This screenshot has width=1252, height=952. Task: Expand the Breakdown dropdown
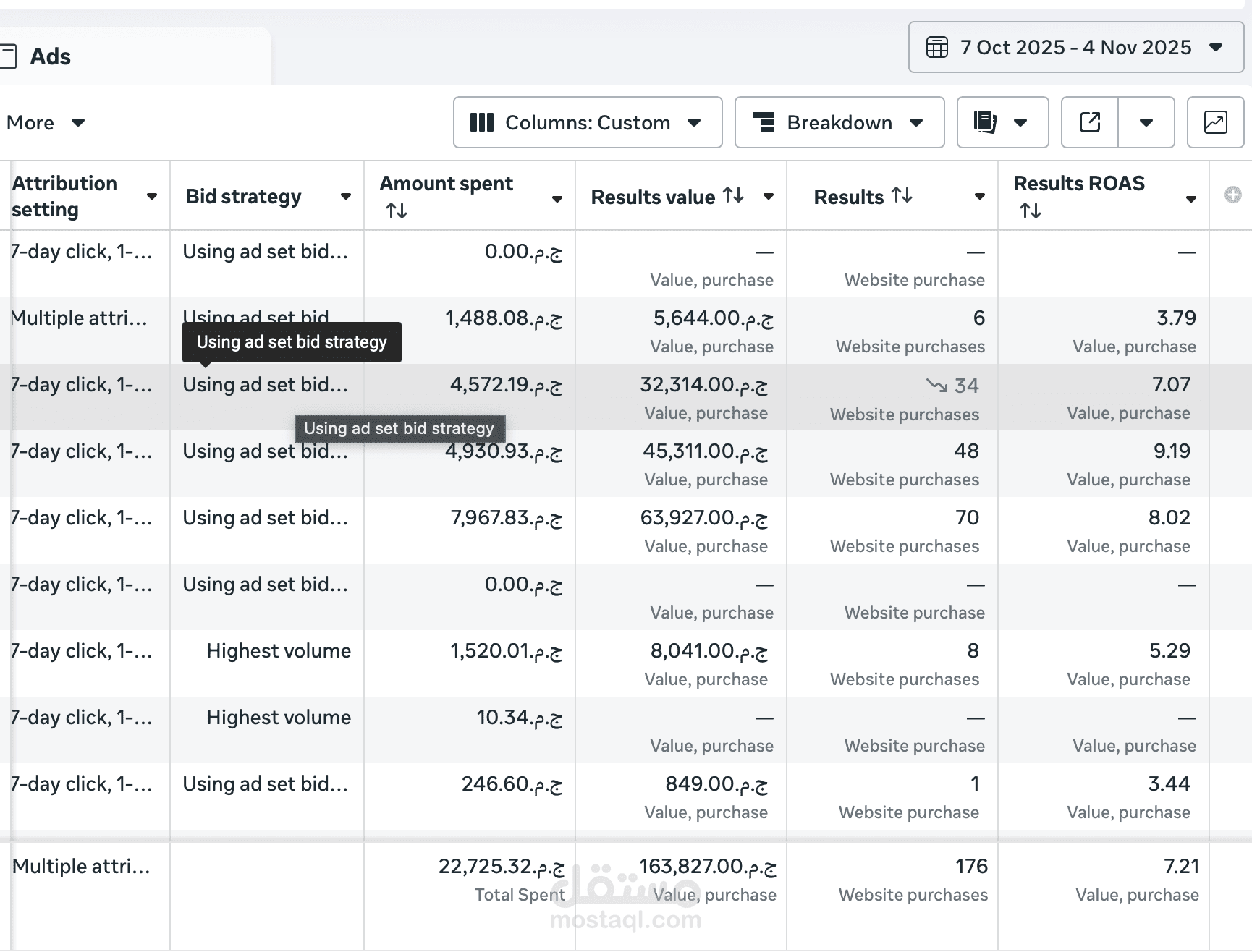click(839, 122)
